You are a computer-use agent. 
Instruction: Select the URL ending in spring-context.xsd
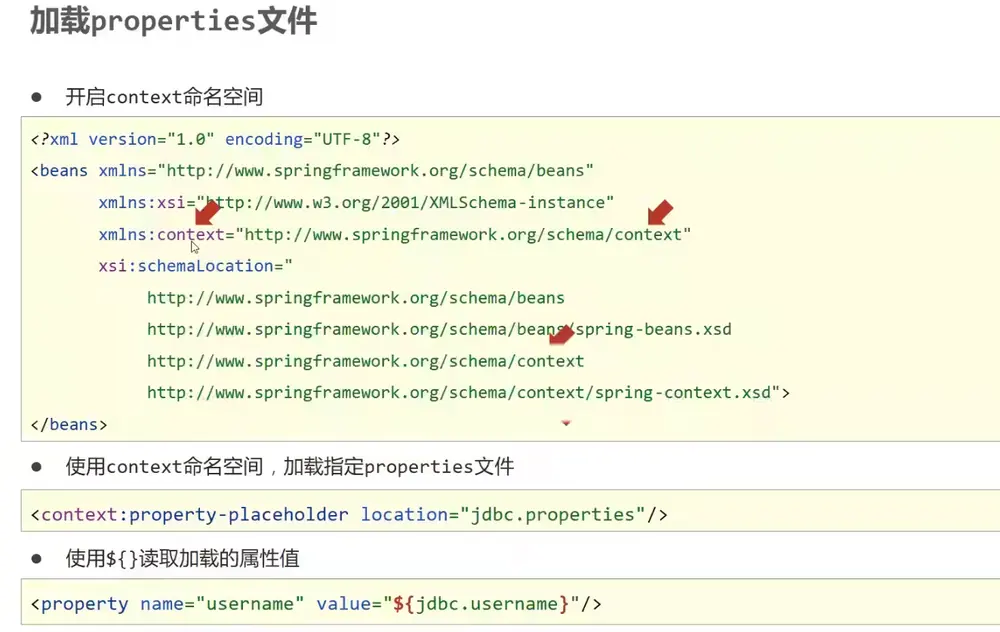[x=459, y=393]
